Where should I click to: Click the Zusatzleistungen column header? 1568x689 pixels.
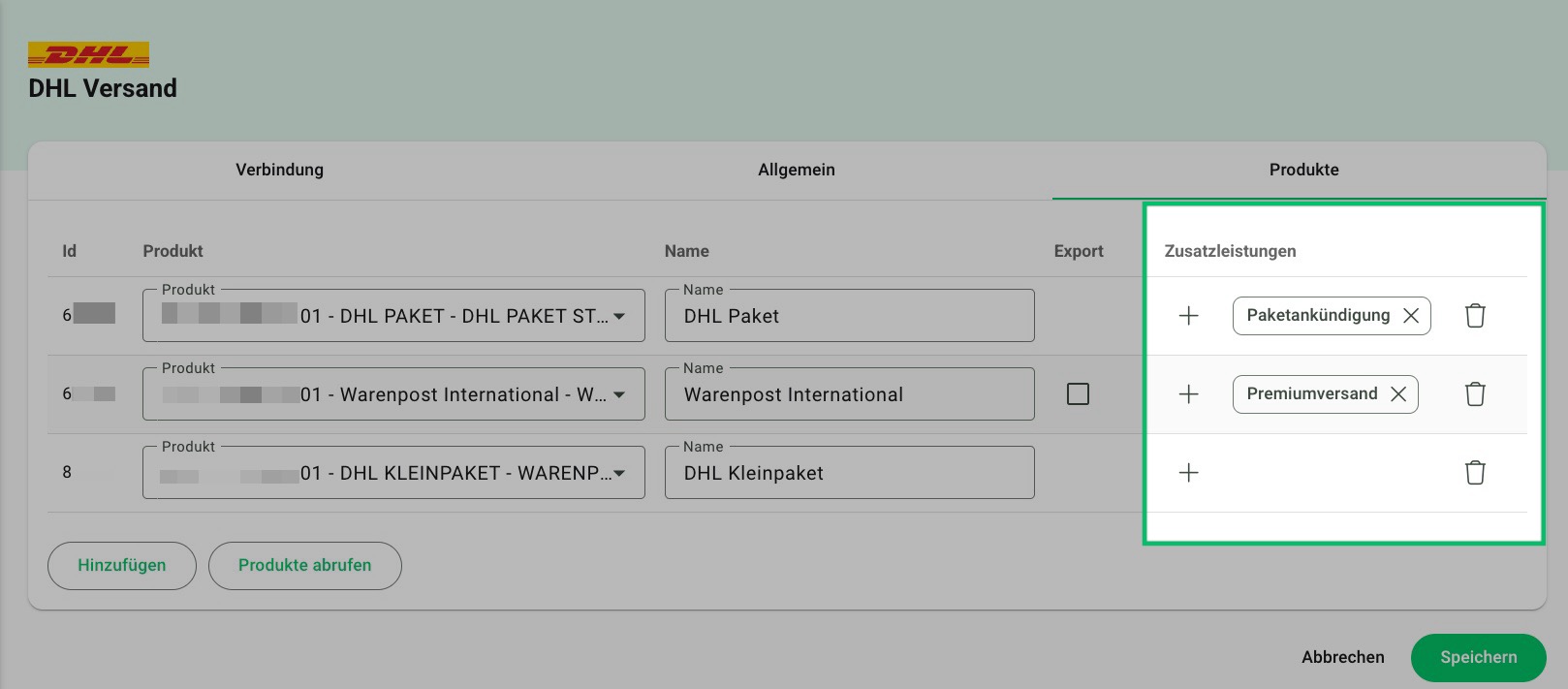[x=1230, y=251]
